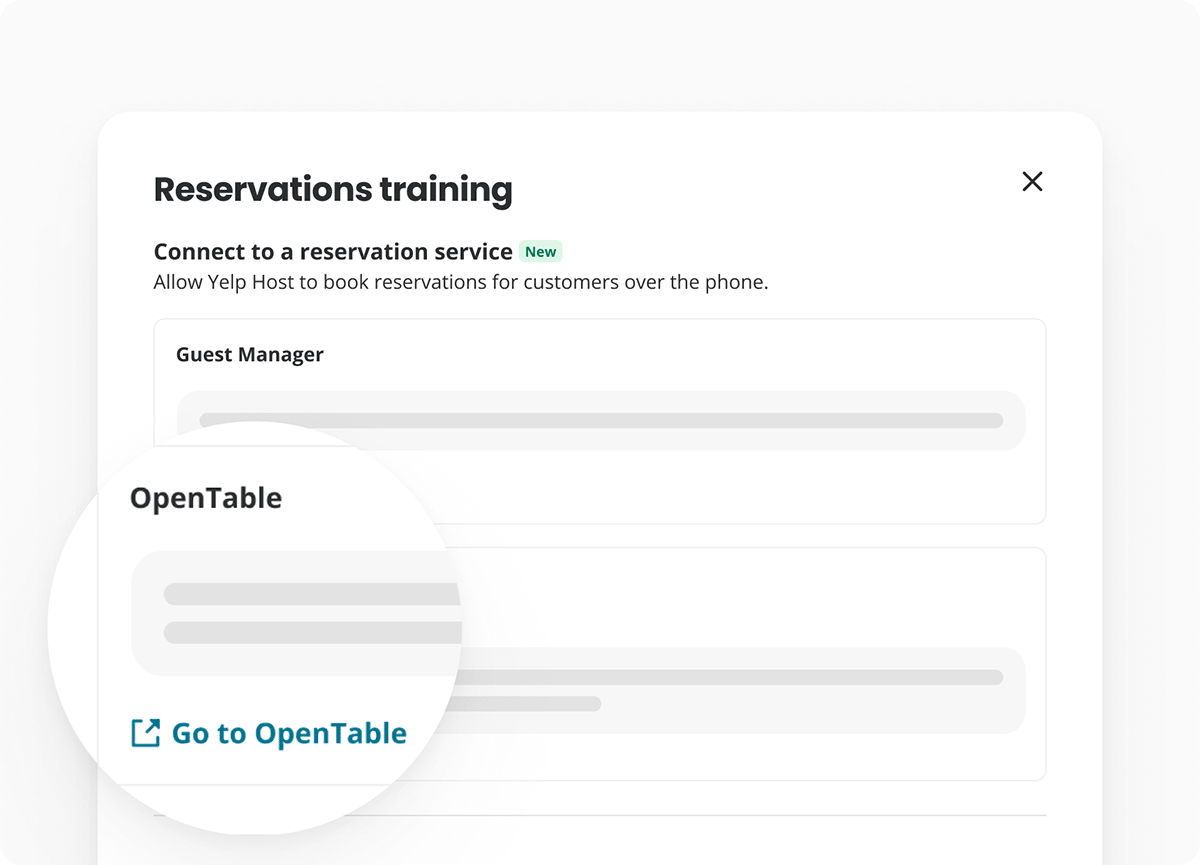Click the long placeholder bar in the lower card
Image resolution: width=1200 pixels, height=865 pixels.
[731, 677]
